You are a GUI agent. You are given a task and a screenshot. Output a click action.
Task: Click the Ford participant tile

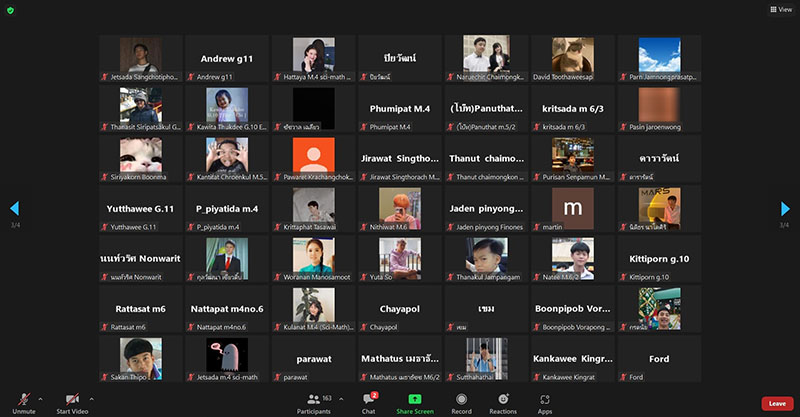point(658,358)
